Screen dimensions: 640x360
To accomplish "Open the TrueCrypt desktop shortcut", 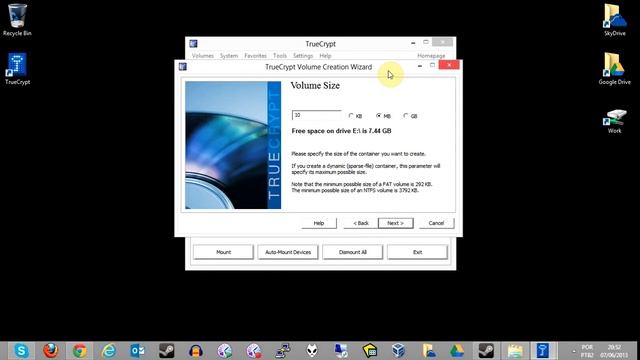I will click(17, 69).
